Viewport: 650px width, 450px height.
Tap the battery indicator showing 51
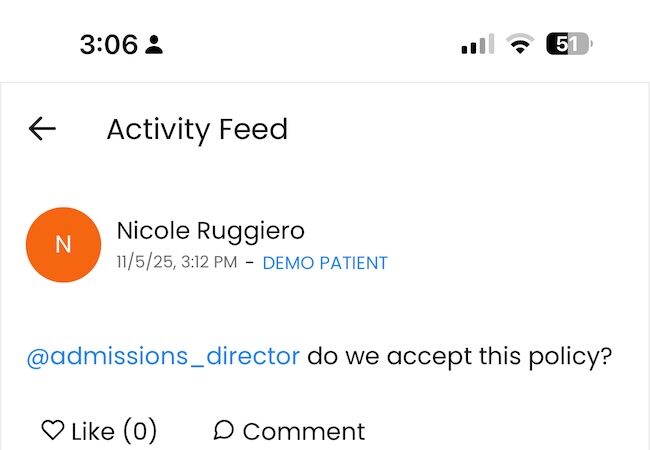click(569, 45)
